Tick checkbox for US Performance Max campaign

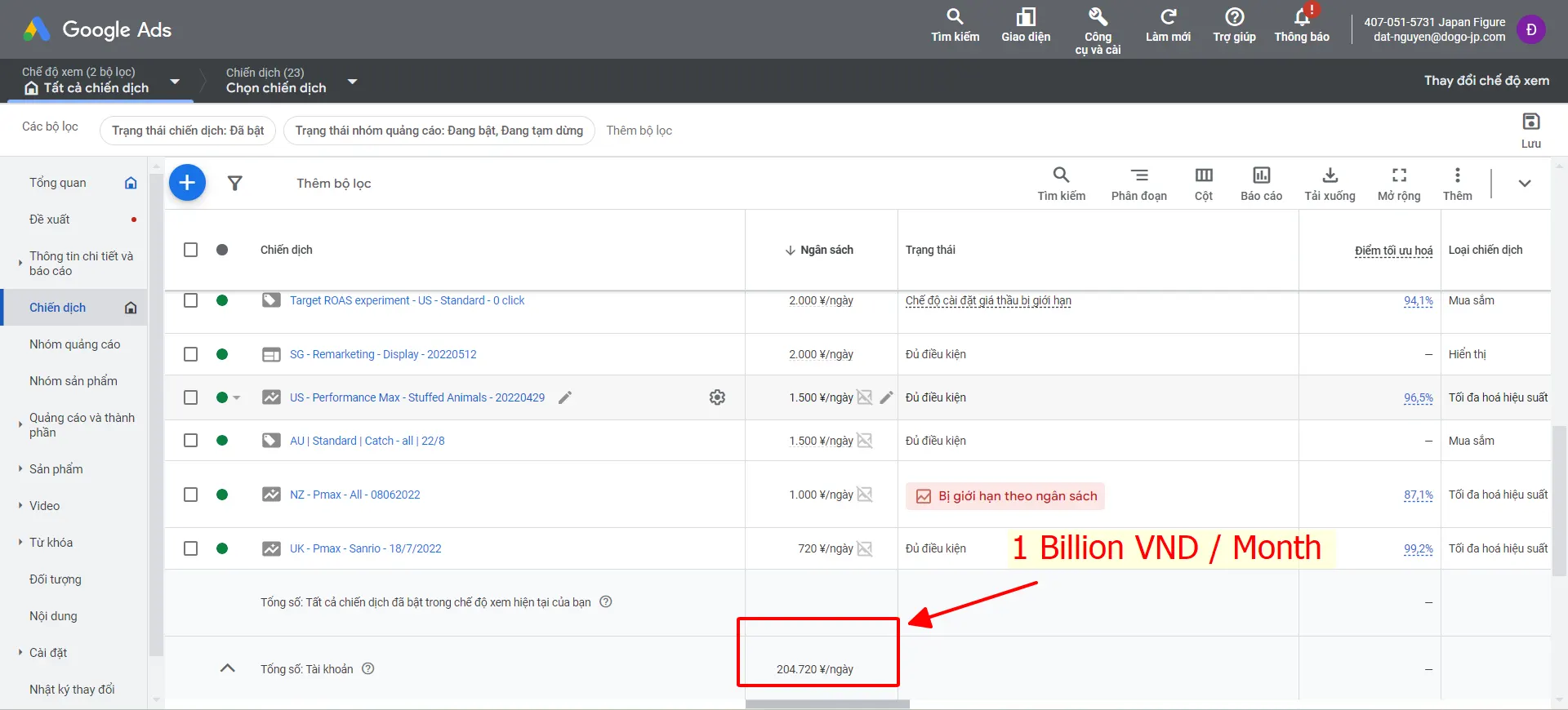pos(190,397)
